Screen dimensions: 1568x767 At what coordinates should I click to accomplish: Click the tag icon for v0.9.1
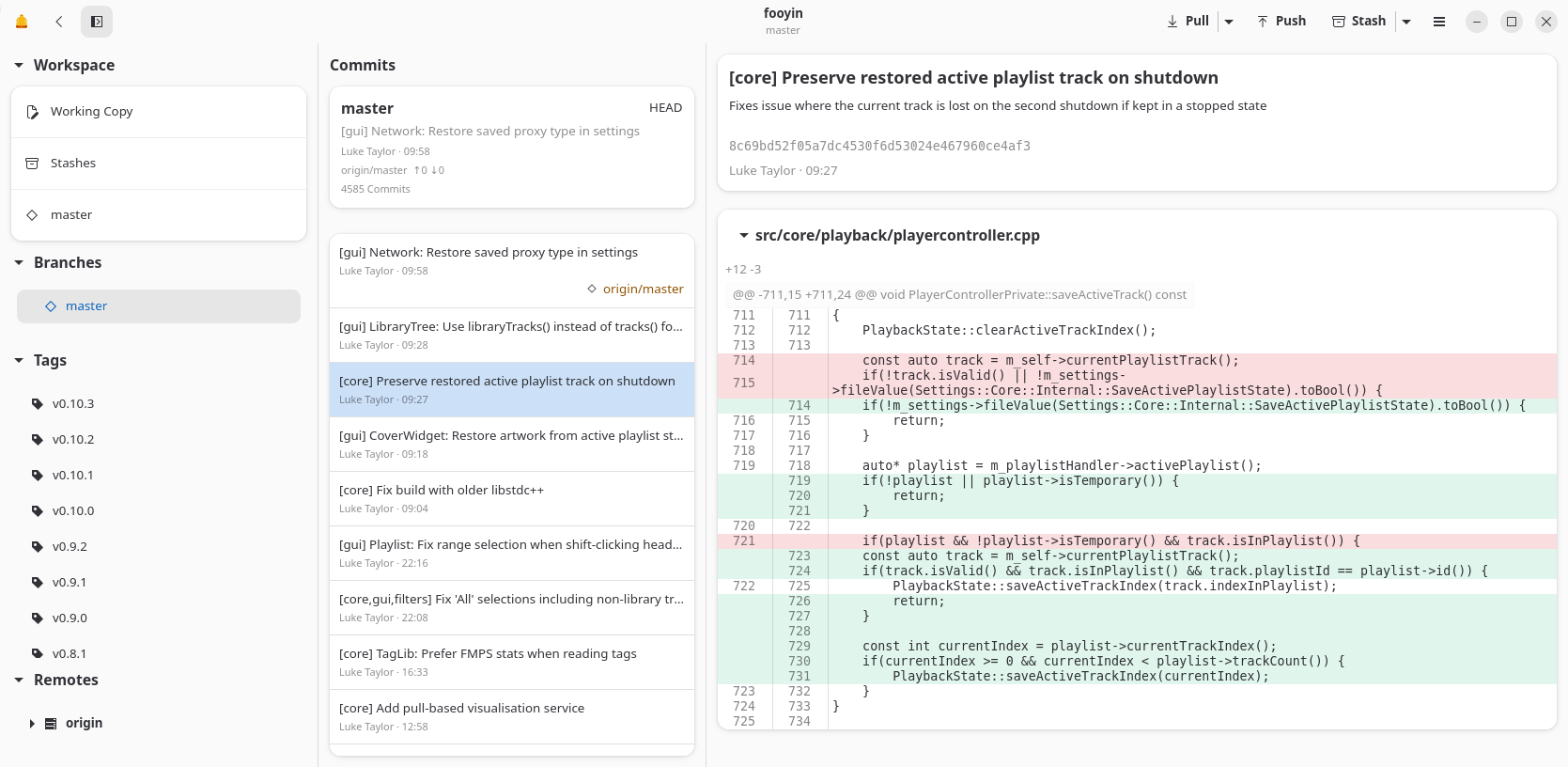[38, 583]
